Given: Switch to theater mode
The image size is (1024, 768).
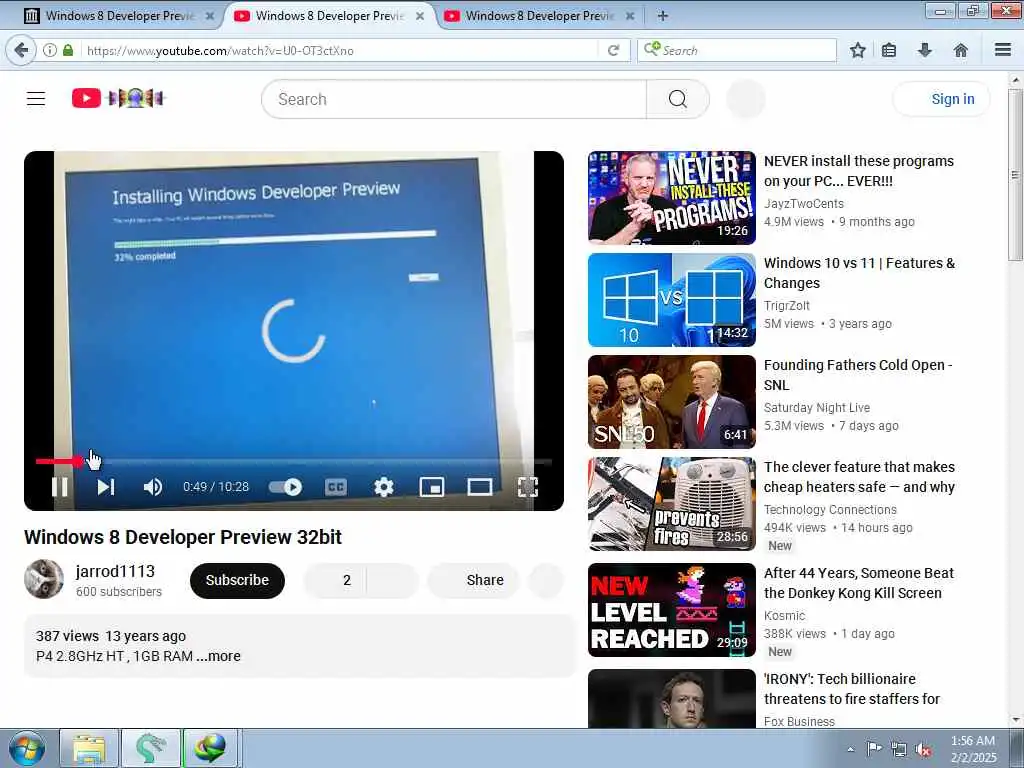Looking at the screenshot, I should tap(480, 487).
